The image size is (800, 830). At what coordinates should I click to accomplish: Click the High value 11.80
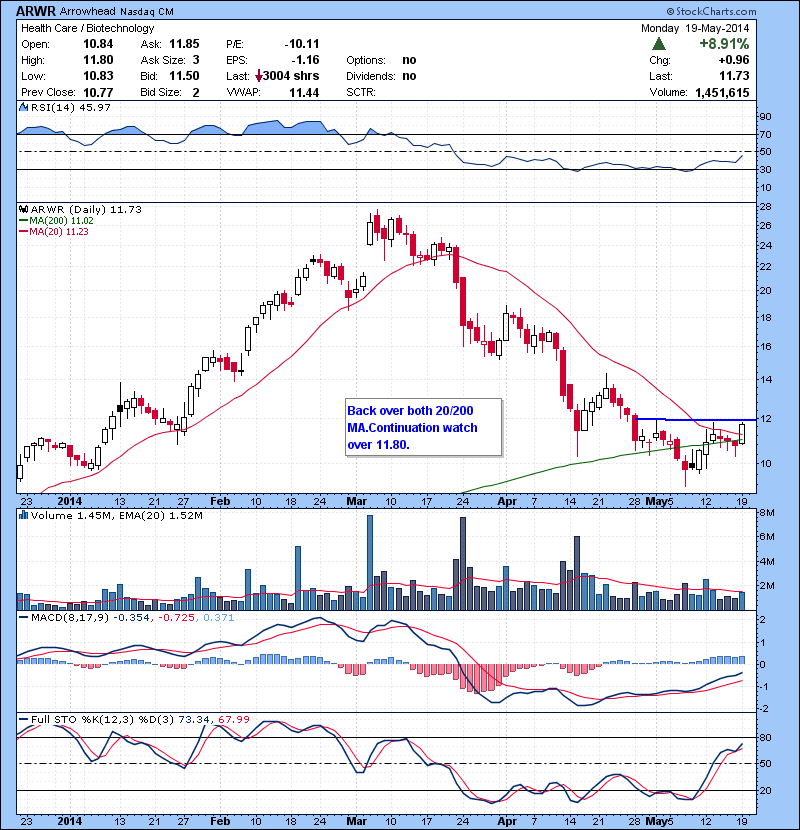pyautogui.click(x=98, y=60)
